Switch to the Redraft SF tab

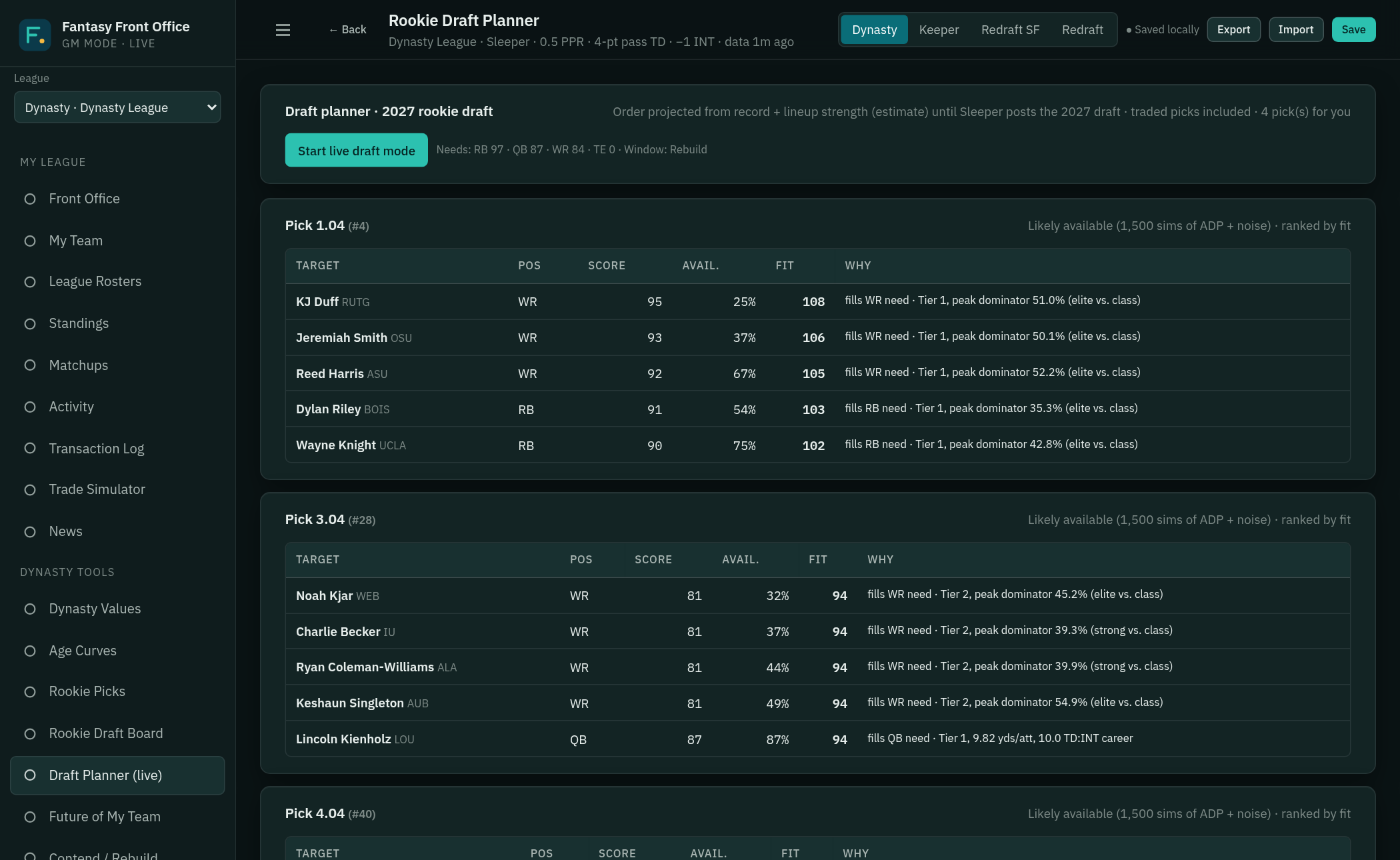(x=1010, y=30)
